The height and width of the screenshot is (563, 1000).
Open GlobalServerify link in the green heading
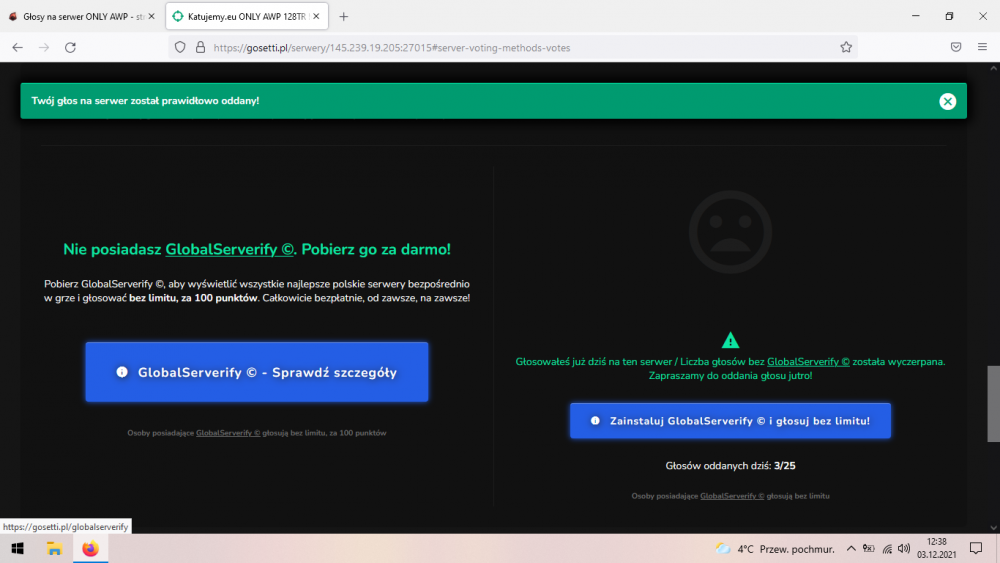coord(230,249)
